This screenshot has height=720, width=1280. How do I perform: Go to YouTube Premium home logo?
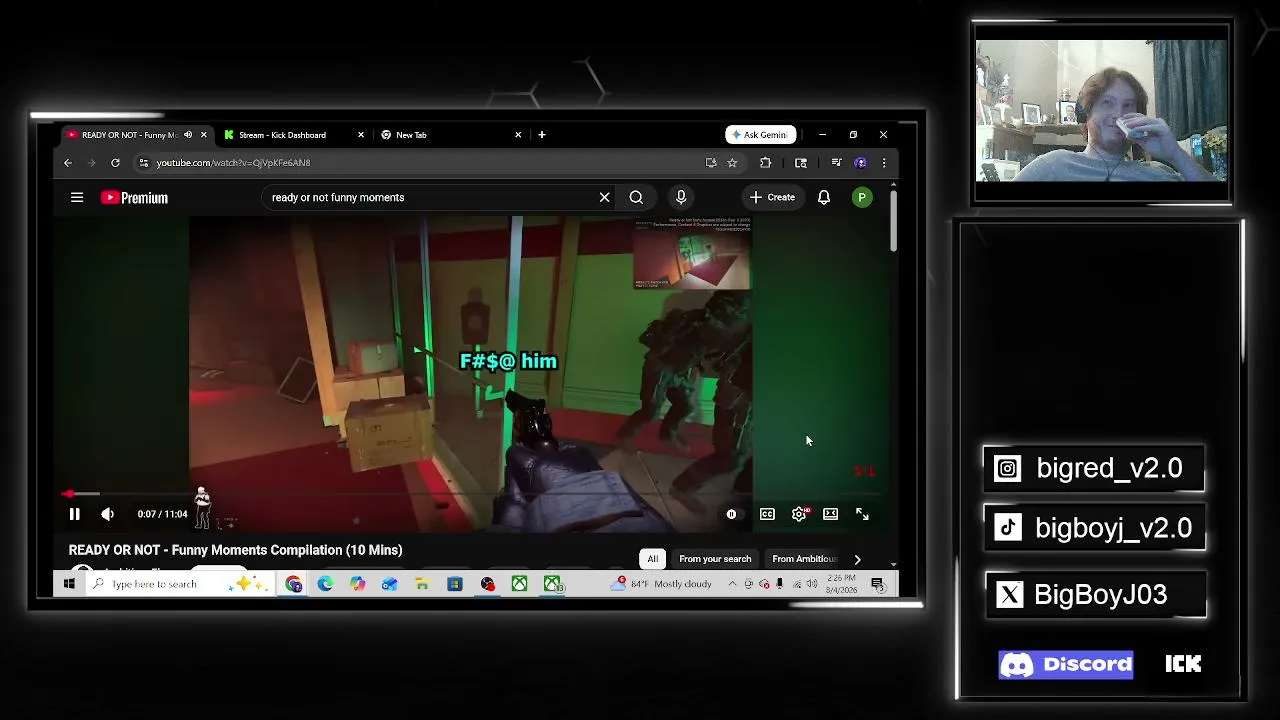(134, 198)
